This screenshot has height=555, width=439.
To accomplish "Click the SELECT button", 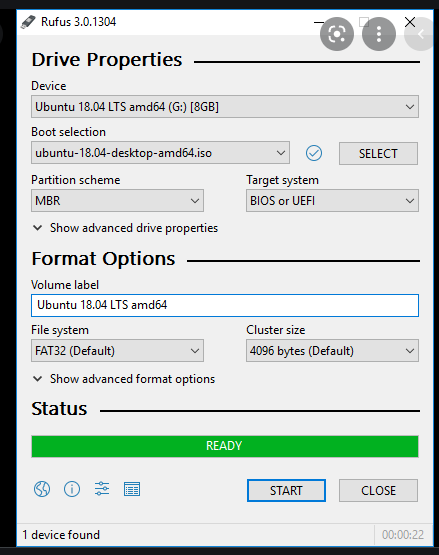I will click(378, 154).
